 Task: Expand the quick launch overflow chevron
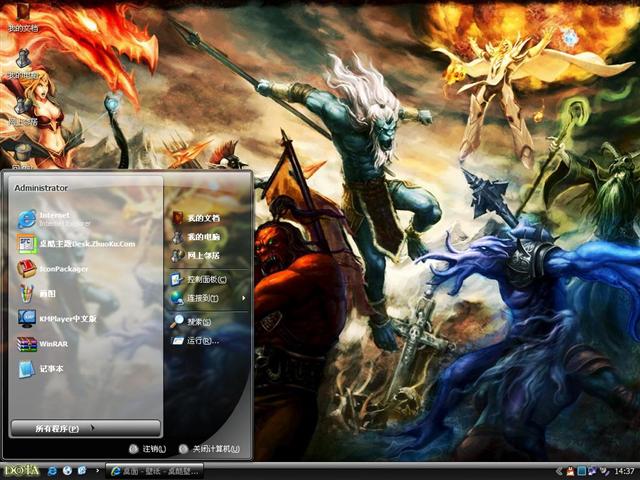pos(97,471)
